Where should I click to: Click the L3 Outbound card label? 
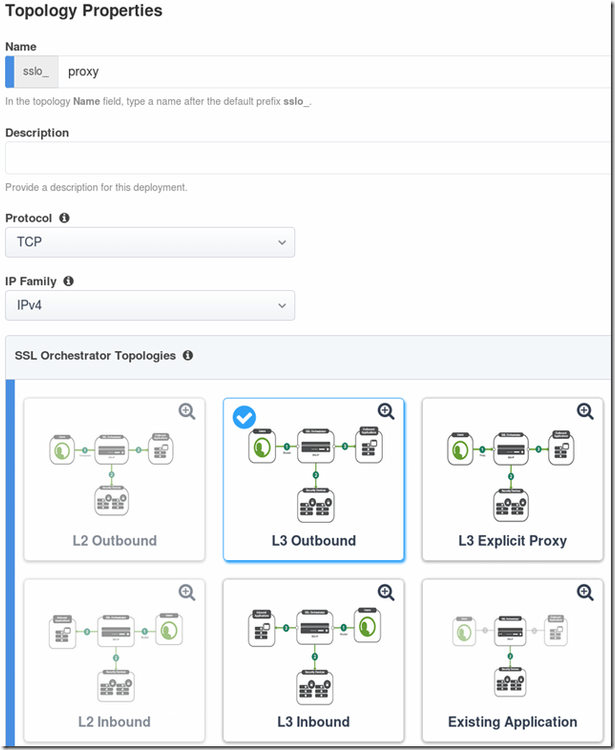[313, 541]
